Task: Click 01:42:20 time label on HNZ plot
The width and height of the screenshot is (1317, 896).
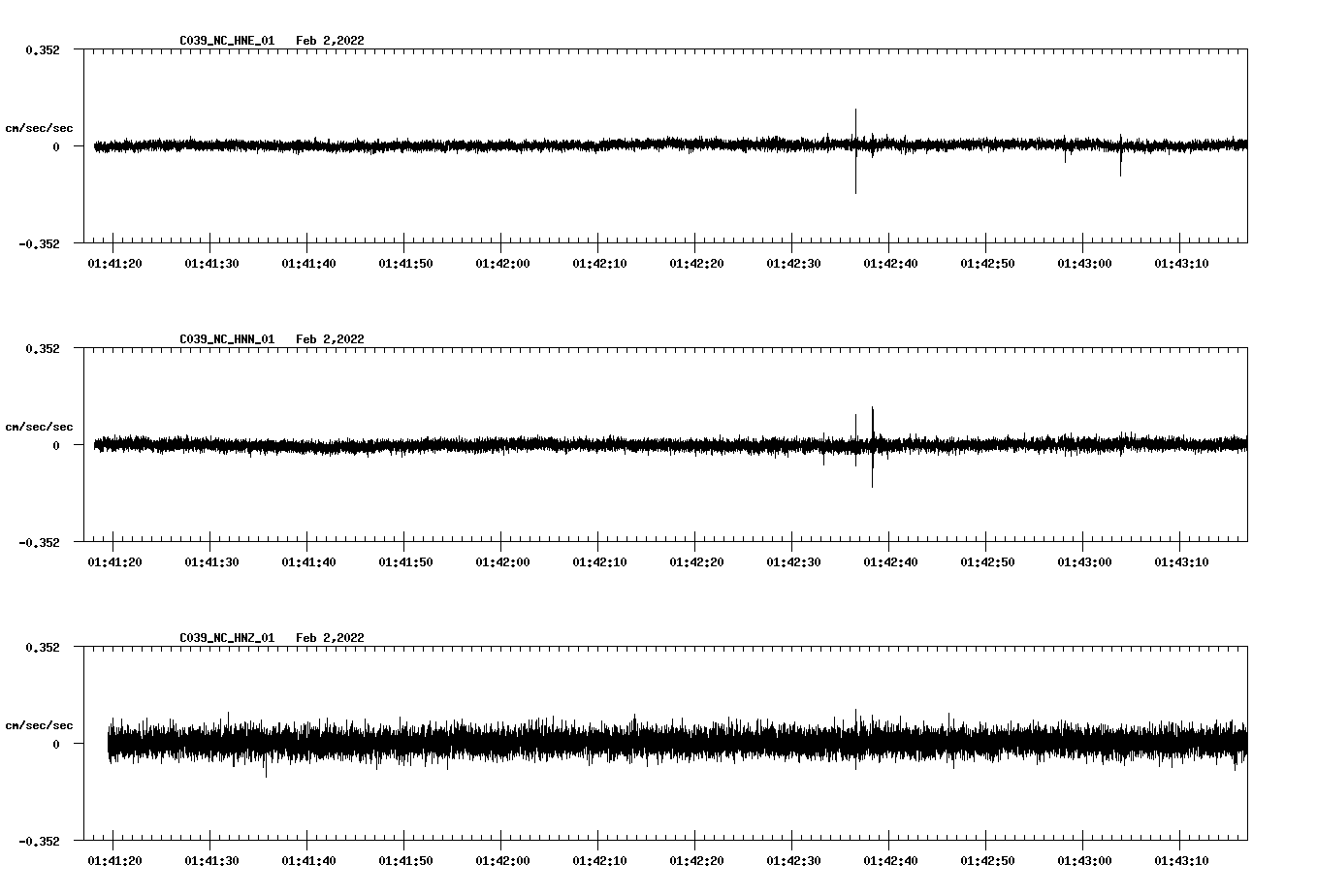Action: coord(696,861)
